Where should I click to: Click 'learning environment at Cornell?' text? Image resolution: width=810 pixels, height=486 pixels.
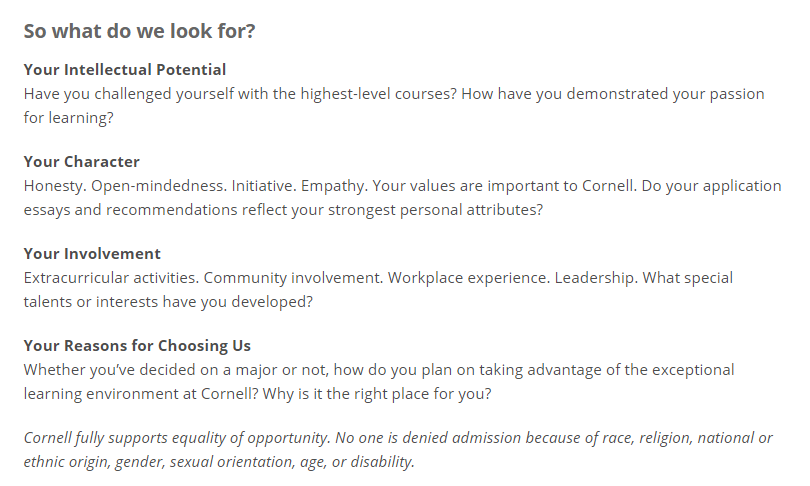(x=141, y=394)
